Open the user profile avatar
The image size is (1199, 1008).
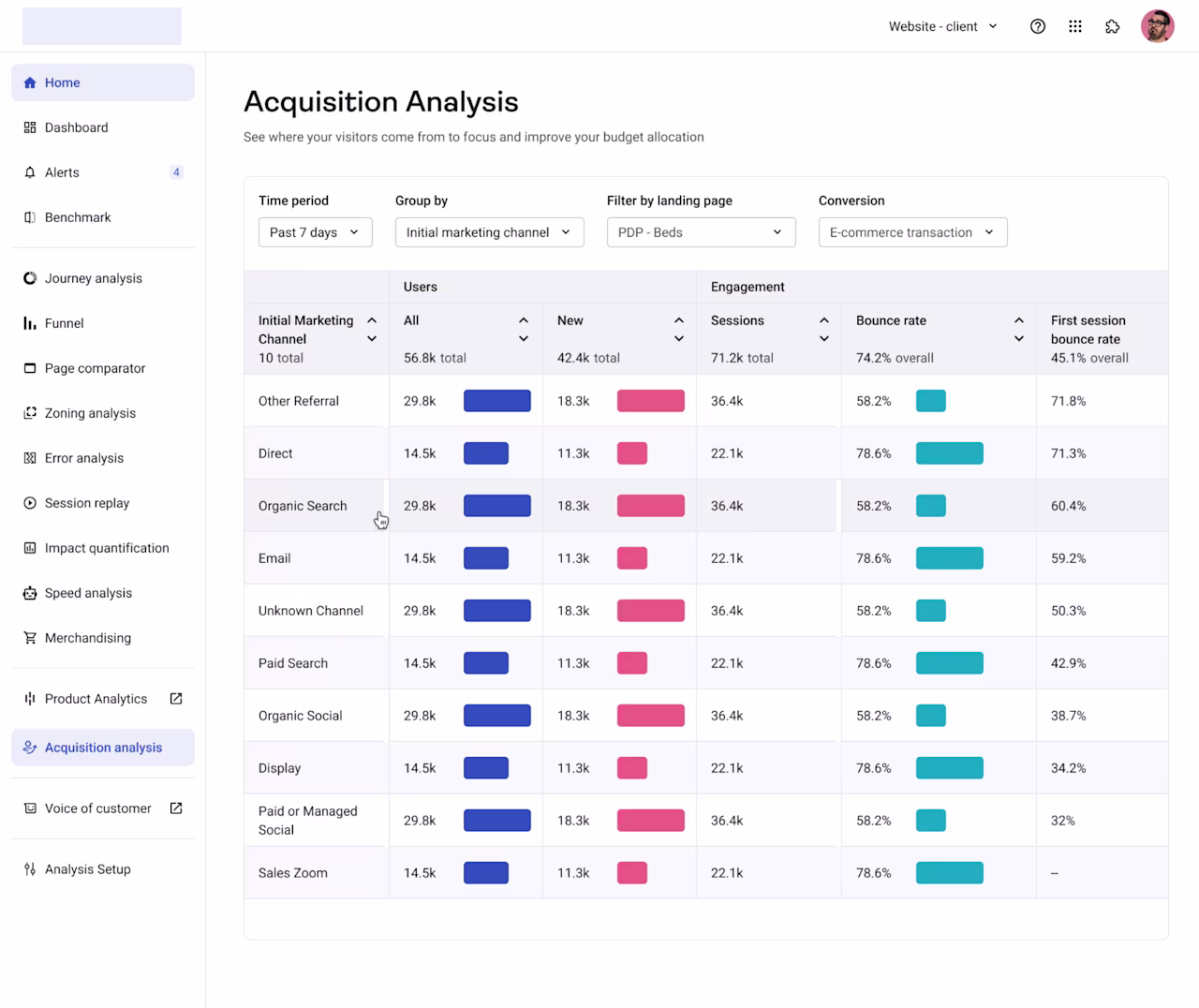(x=1158, y=26)
